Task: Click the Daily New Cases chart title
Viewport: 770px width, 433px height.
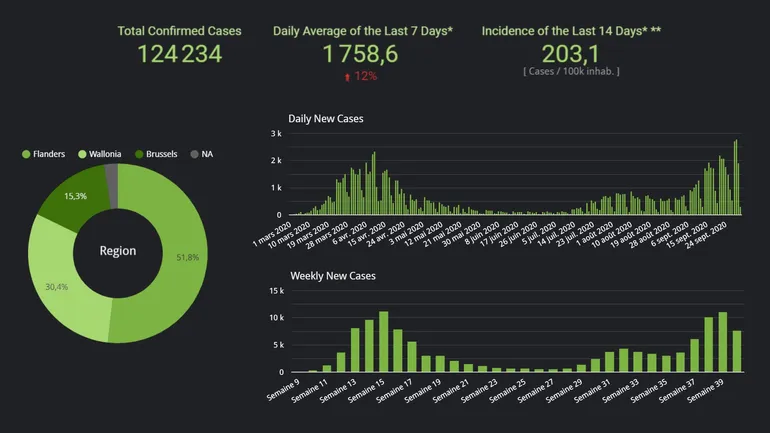Action: 326,119
